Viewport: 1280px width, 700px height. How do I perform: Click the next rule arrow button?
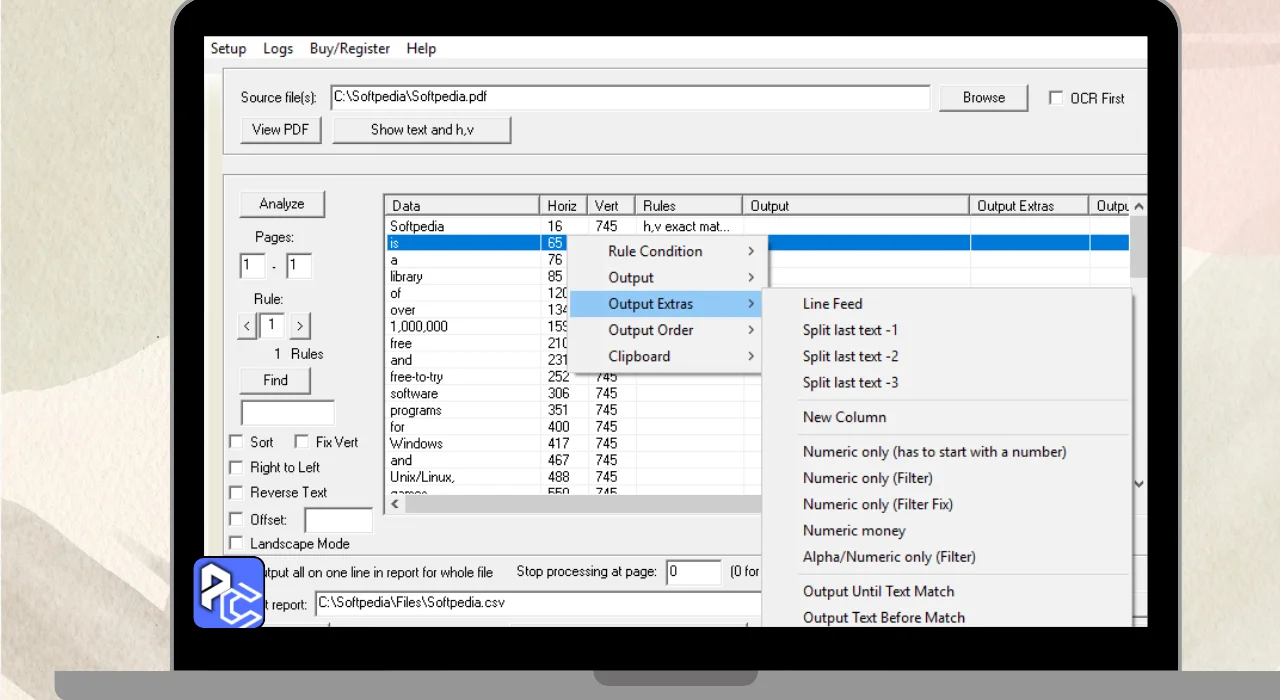click(x=300, y=325)
